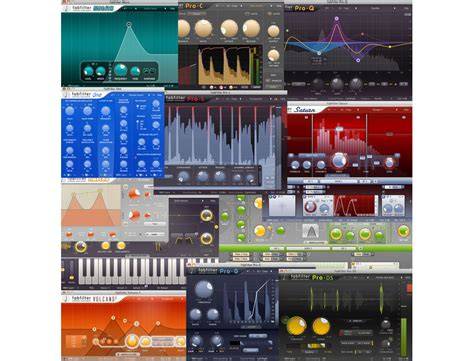Image resolution: width=474 pixels, height=361 pixels.
Task: Click the top-left knob in the blue One synth
Action: click(x=70, y=111)
